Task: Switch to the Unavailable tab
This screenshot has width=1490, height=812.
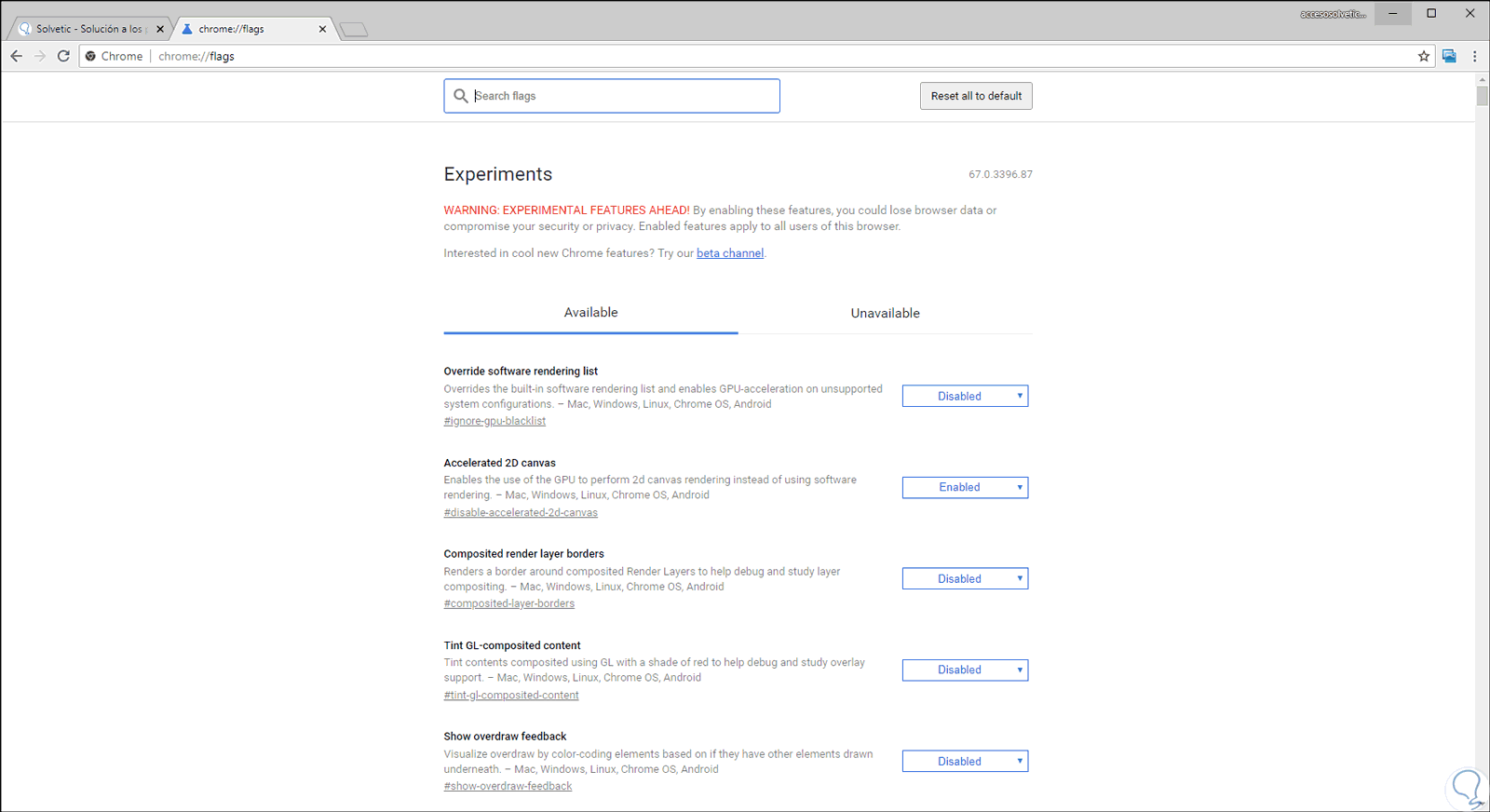Action: coord(885,313)
